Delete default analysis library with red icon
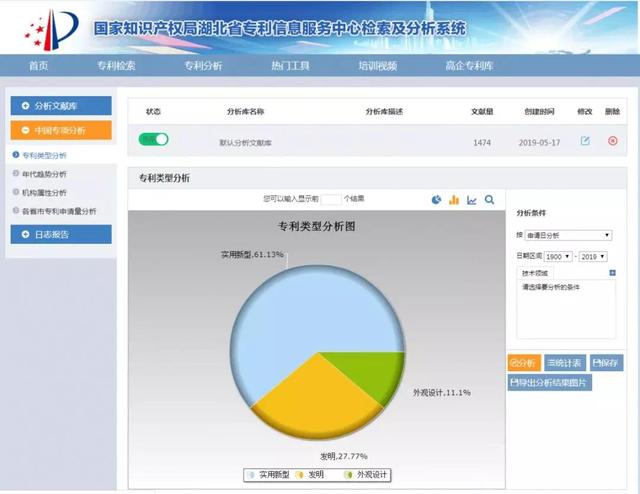 (613, 141)
